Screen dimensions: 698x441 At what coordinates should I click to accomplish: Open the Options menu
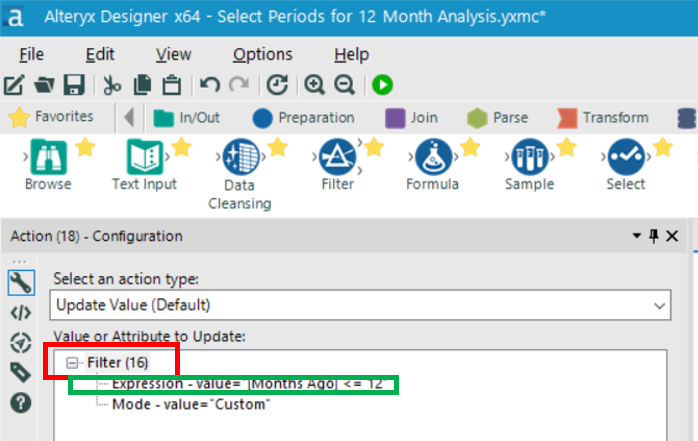pos(262,54)
